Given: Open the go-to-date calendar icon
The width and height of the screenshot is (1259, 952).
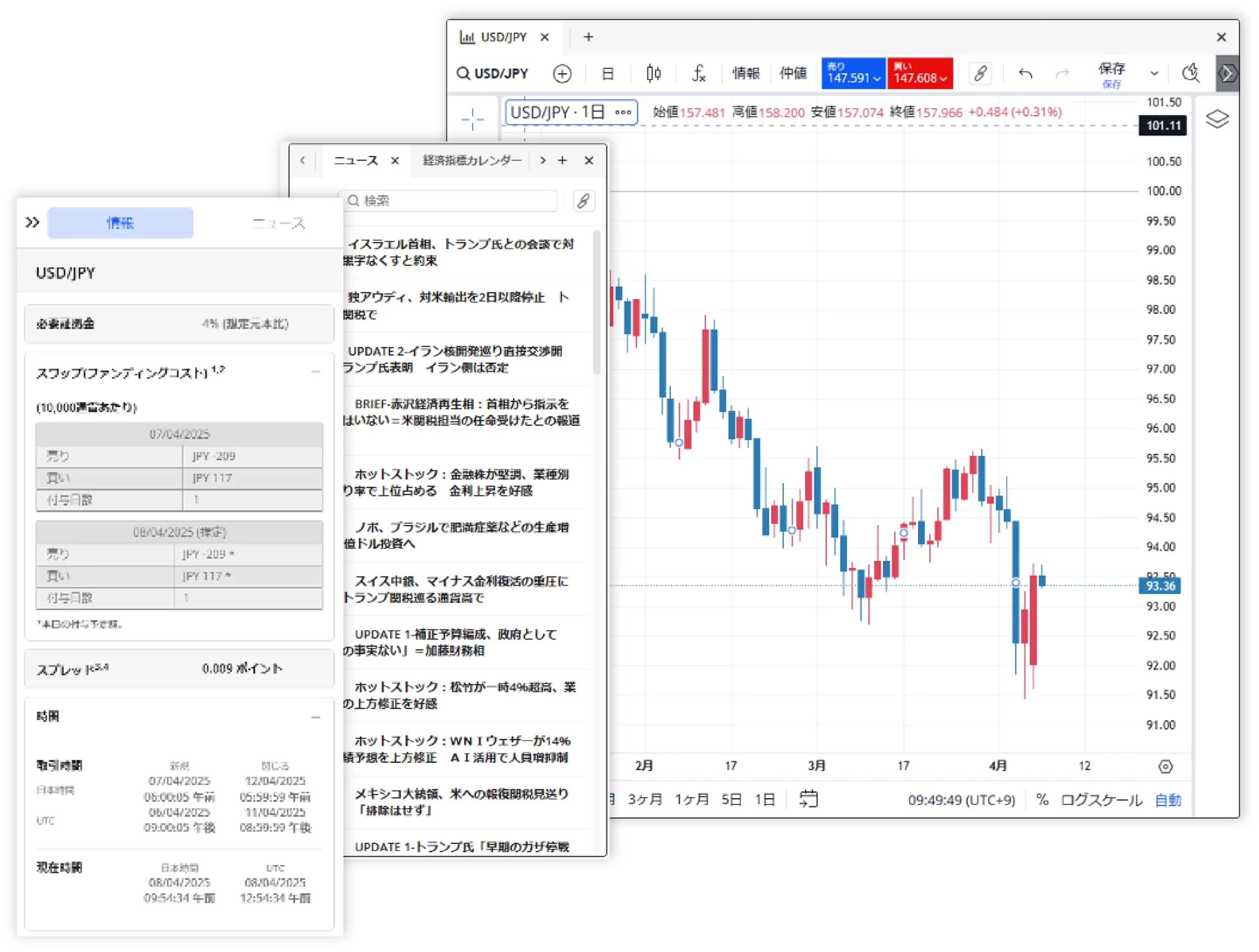Looking at the screenshot, I should [x=808, y=799].
